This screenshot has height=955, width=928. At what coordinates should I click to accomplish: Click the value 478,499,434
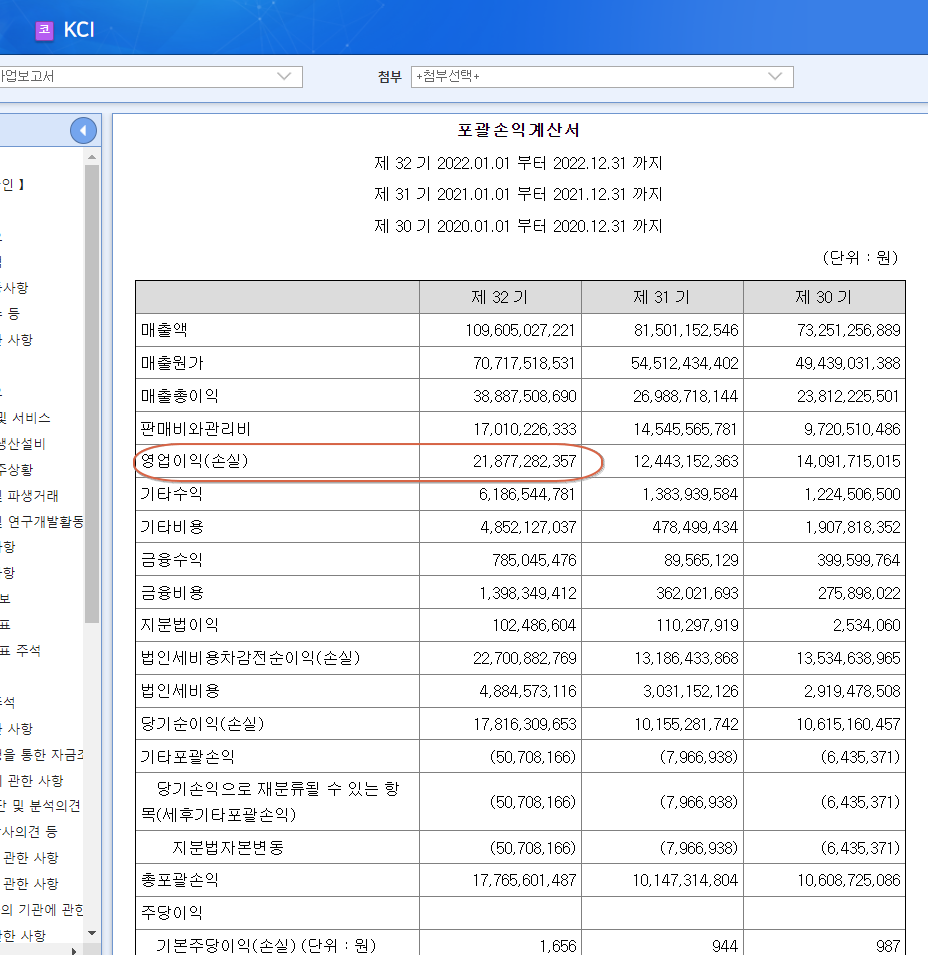695,527
